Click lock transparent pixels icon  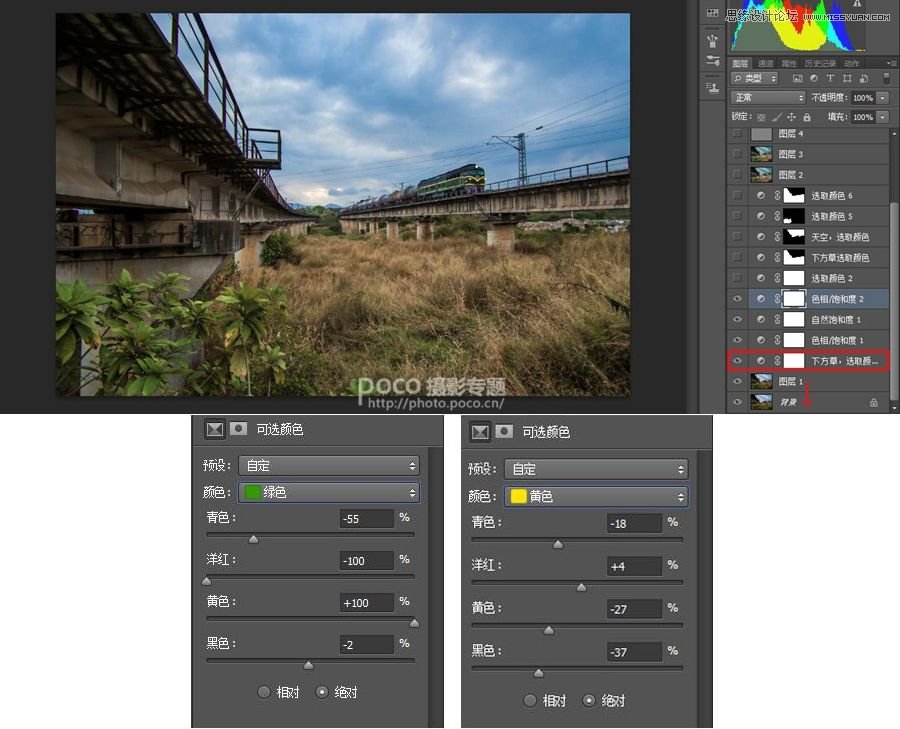[761, 117]
